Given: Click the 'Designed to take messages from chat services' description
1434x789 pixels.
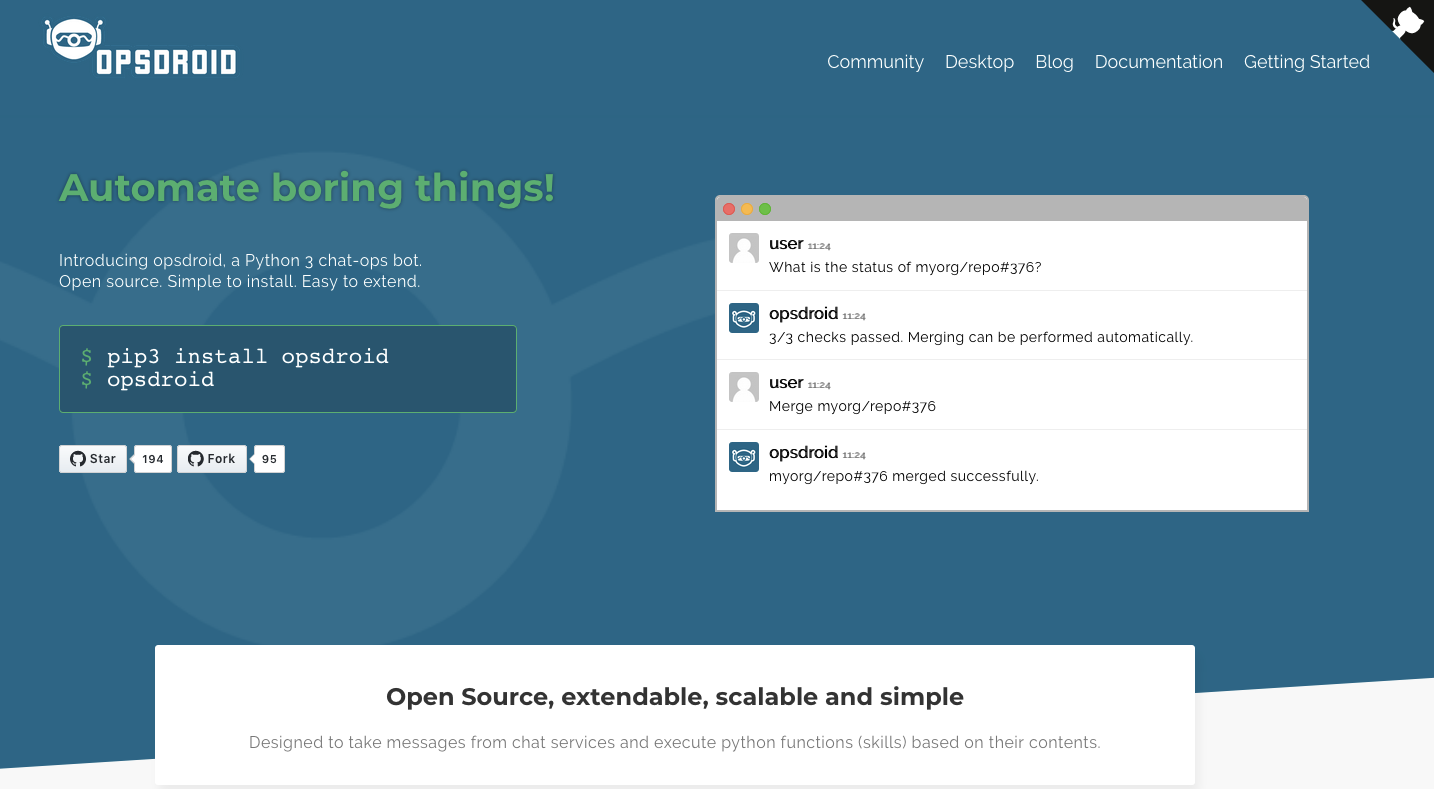Looking at the screenshot, I should [x=675, y=743].
